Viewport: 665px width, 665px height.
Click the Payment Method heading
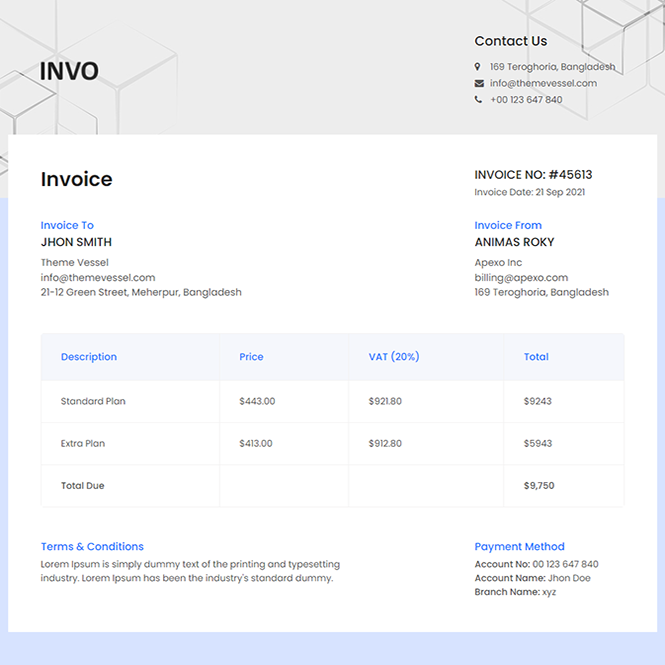point(519,547)
